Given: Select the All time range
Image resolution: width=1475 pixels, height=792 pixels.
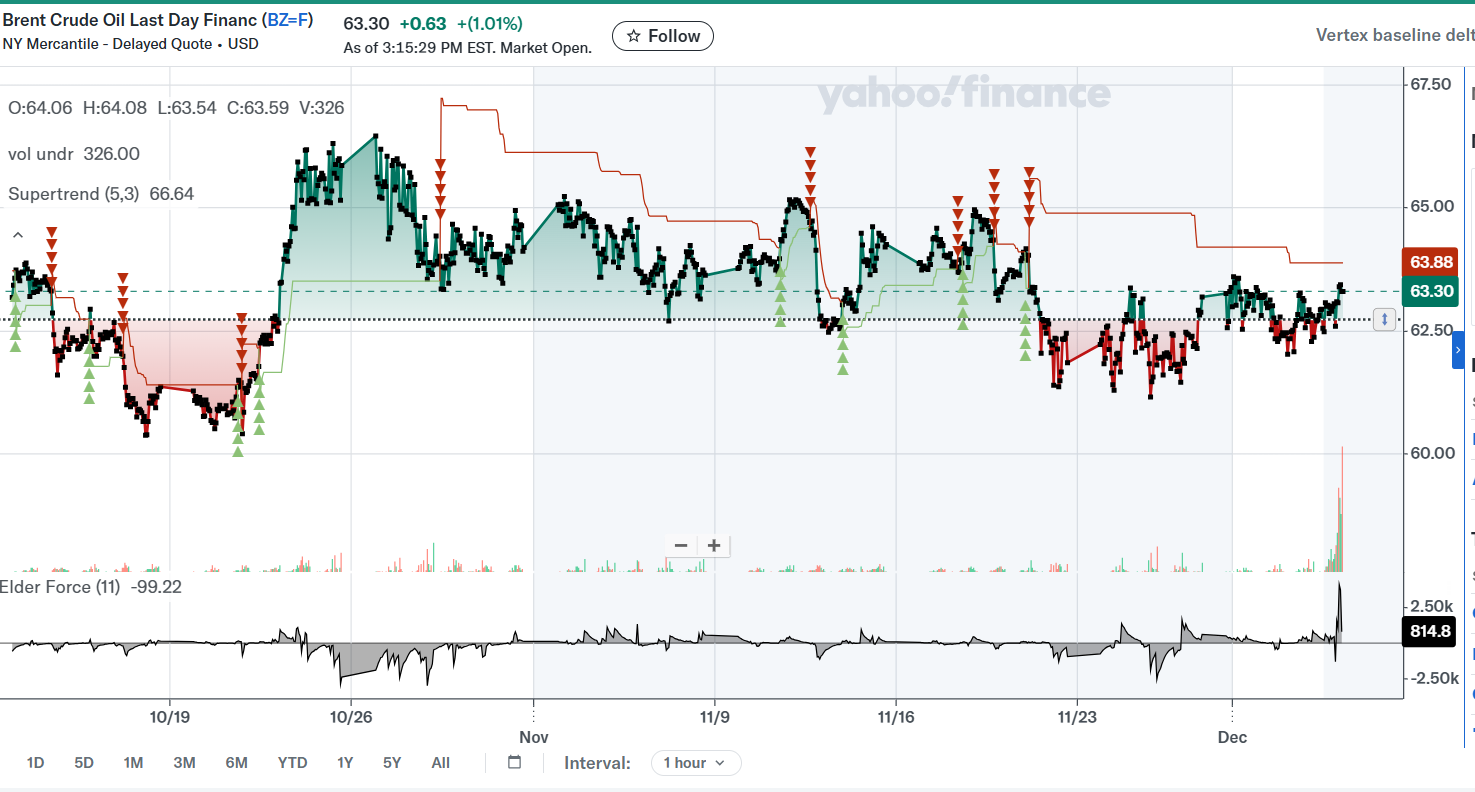Looking at the screenshot, I should [x=440, y=762].
